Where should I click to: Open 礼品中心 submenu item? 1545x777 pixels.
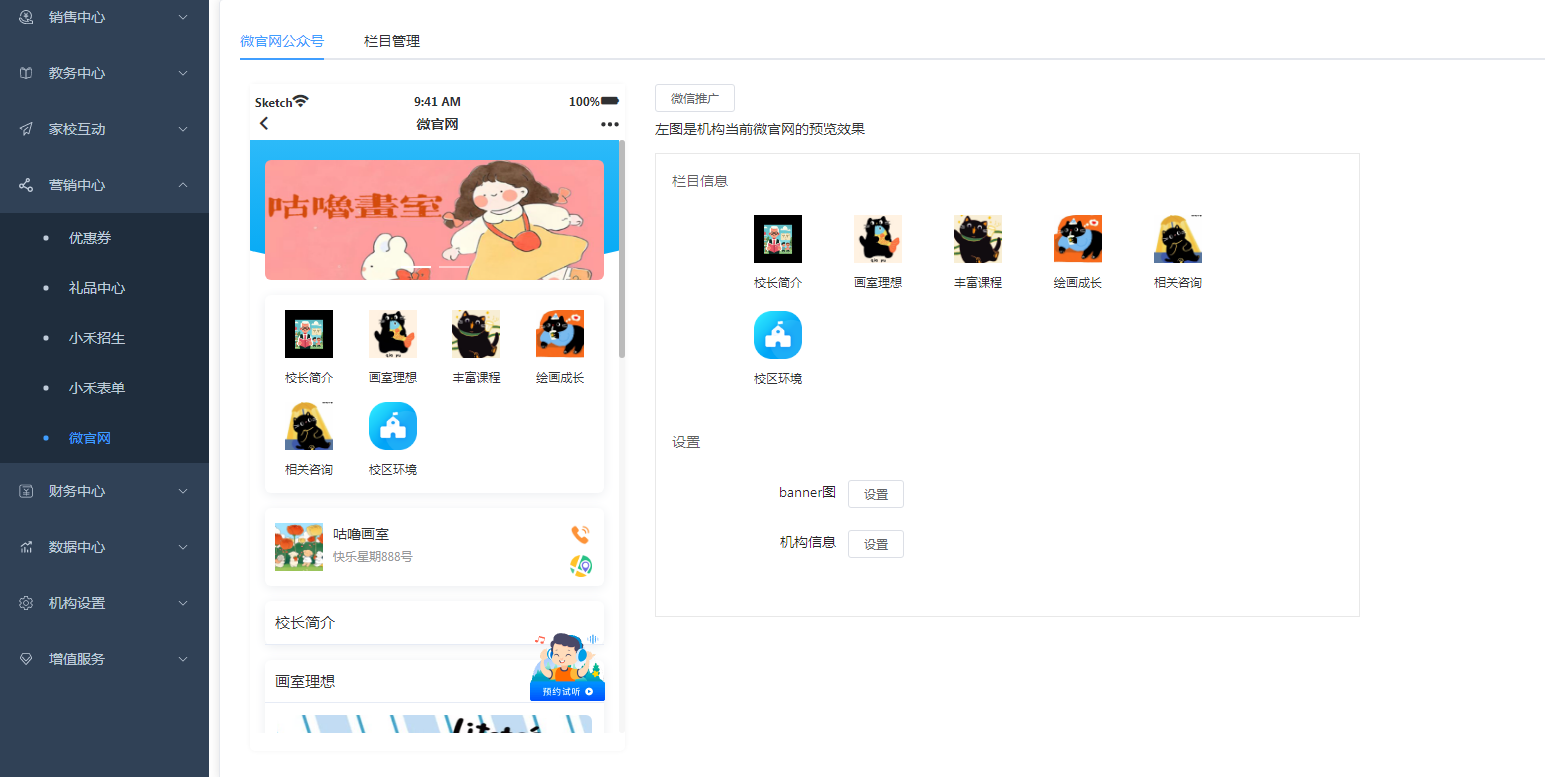tap(104, 288)
